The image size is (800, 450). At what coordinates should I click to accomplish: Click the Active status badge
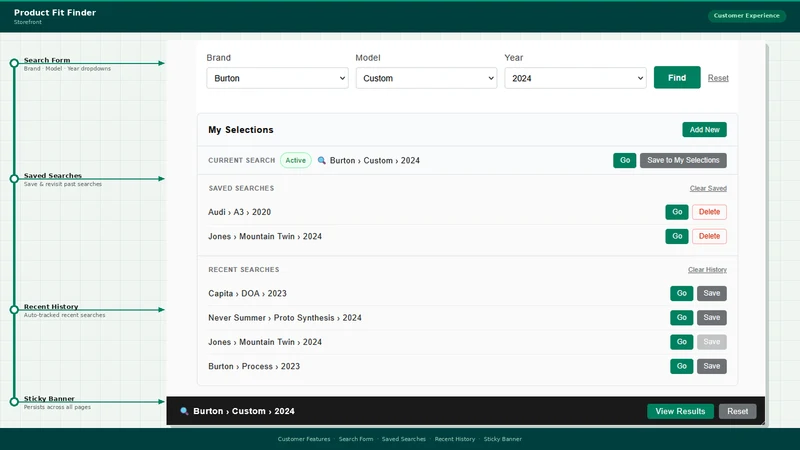(x=295, y=160)
